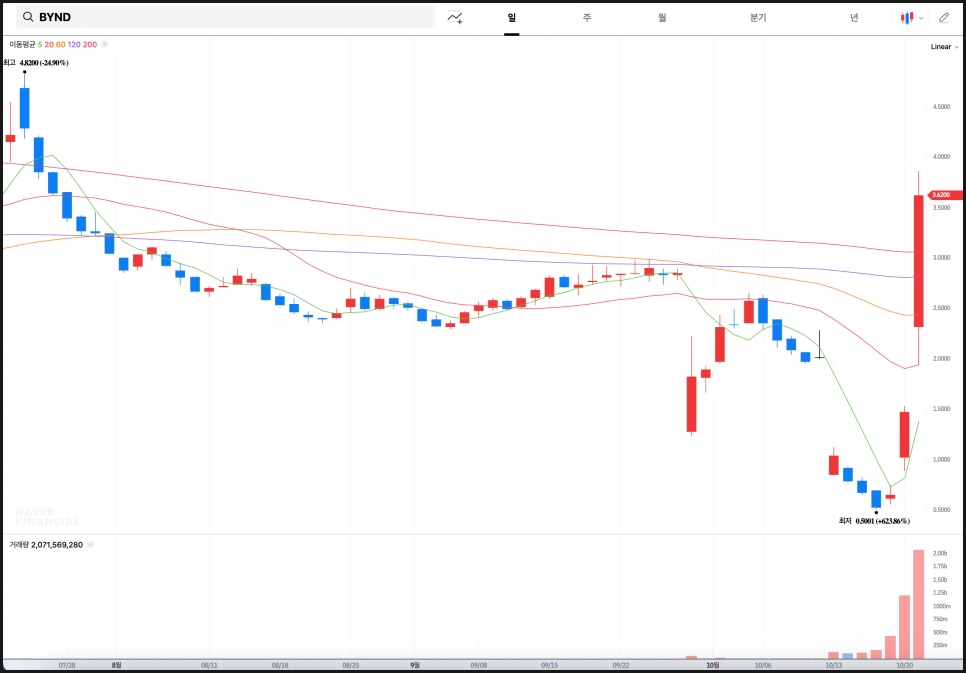Click the NAVER FINANCIAL watermark logo

point(47,517)
